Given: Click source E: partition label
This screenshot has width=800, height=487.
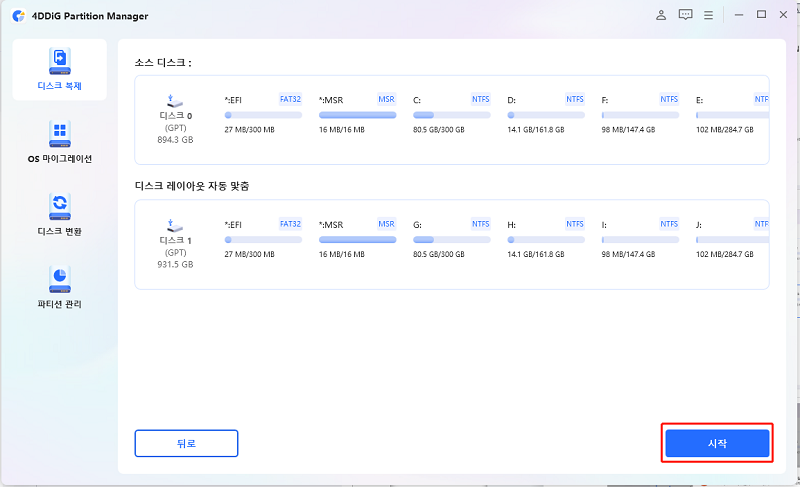Looking at the screenshot, I should 699,100.
